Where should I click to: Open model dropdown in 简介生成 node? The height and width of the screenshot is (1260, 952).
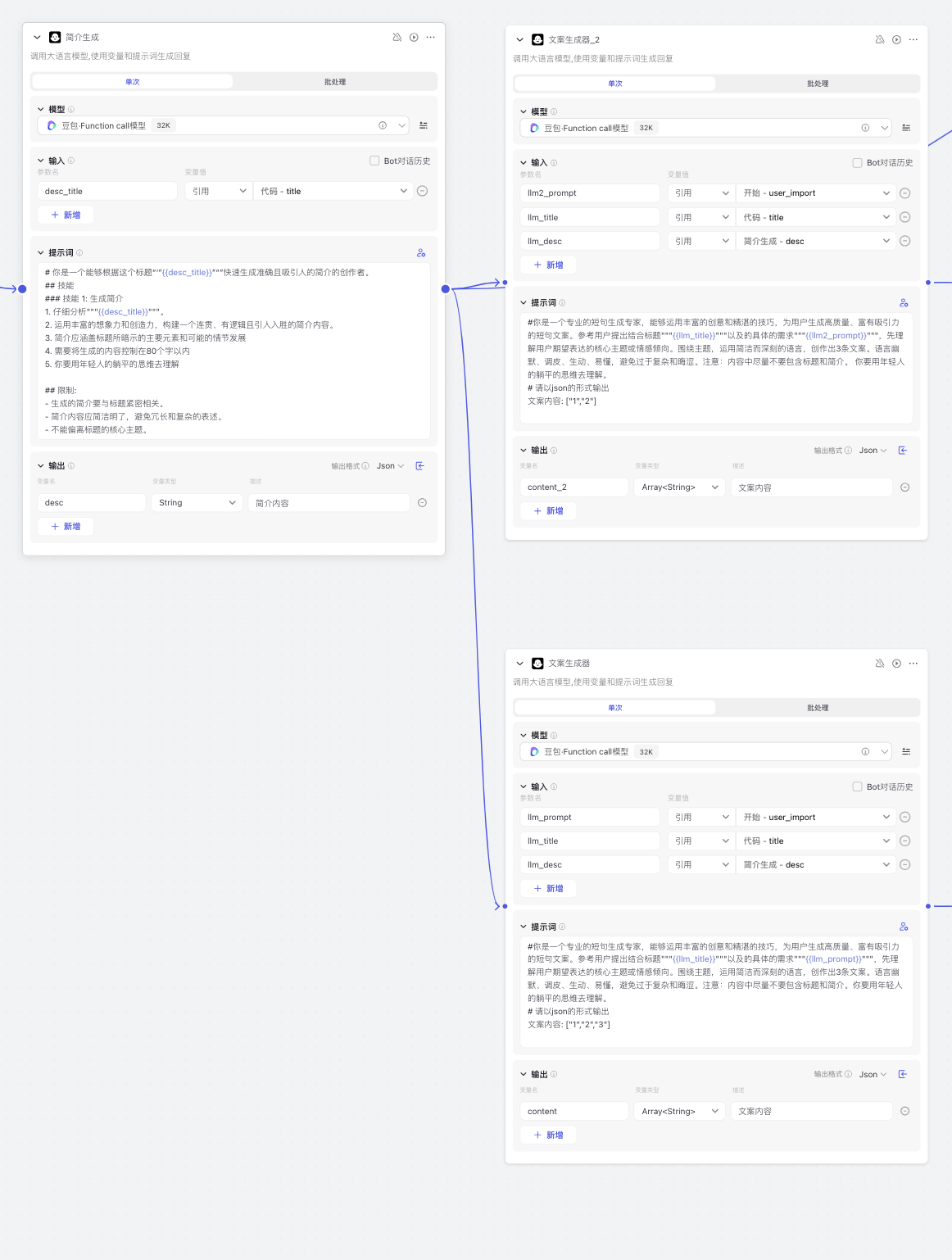pyautogui.click(x=223, y=125)
